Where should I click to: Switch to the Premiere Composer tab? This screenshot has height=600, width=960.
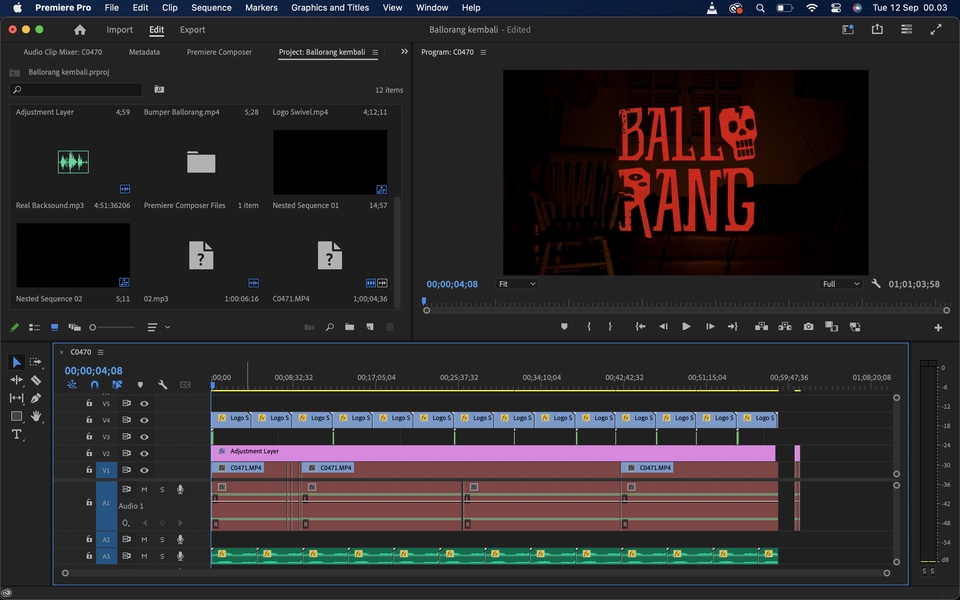pyautogui.click(x=219, y=52)
